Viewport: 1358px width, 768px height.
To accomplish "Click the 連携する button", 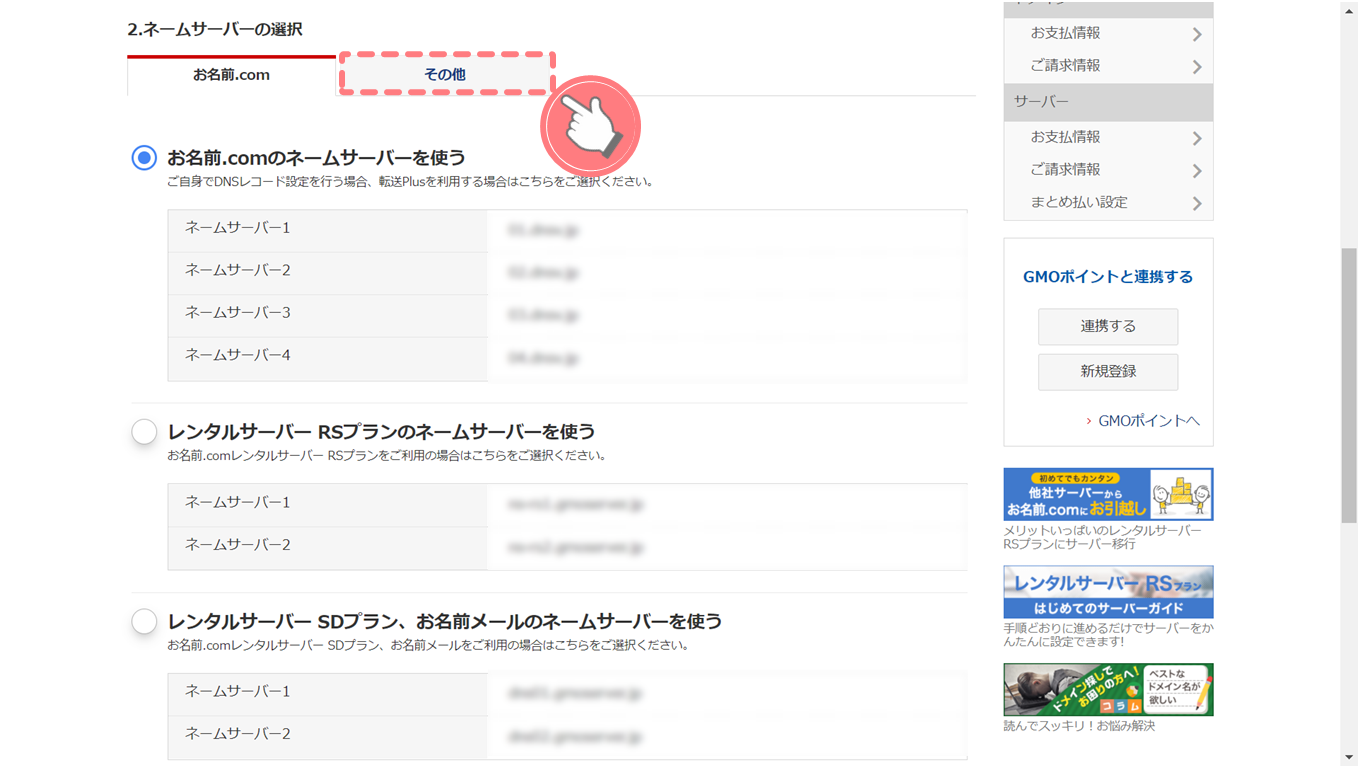I will 1108,326.
